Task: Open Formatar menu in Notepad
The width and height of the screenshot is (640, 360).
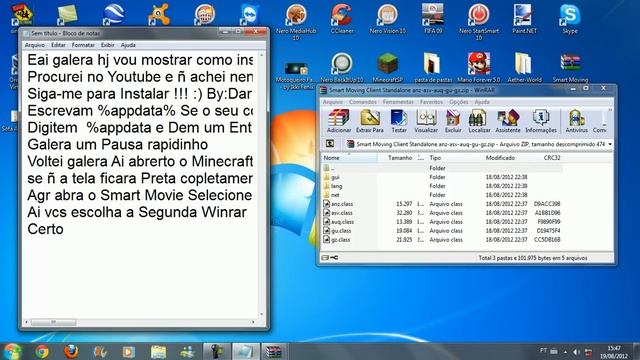Action: (x=83, y=45)
